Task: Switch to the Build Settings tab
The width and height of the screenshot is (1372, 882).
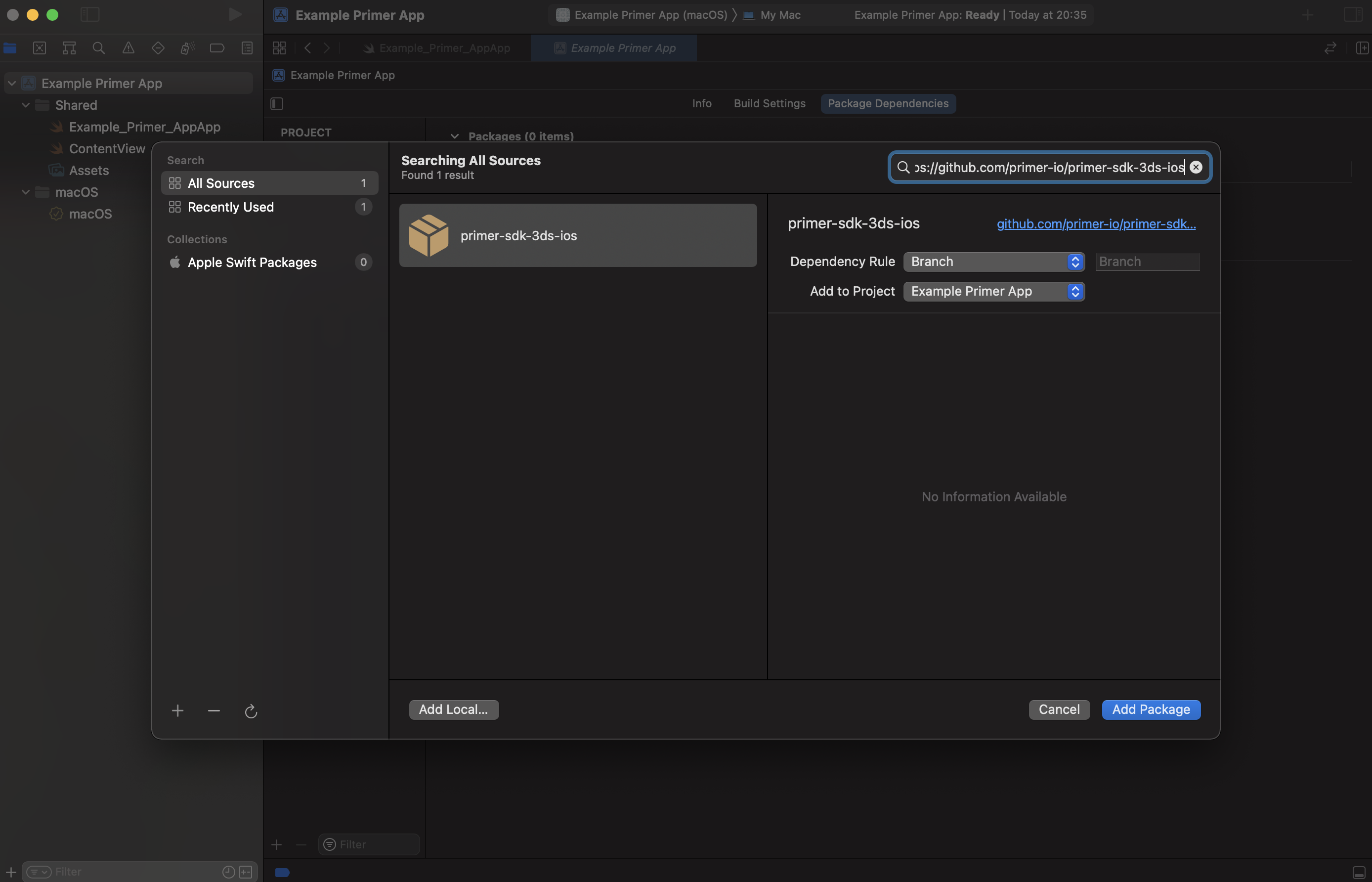Action: (770, 104)
